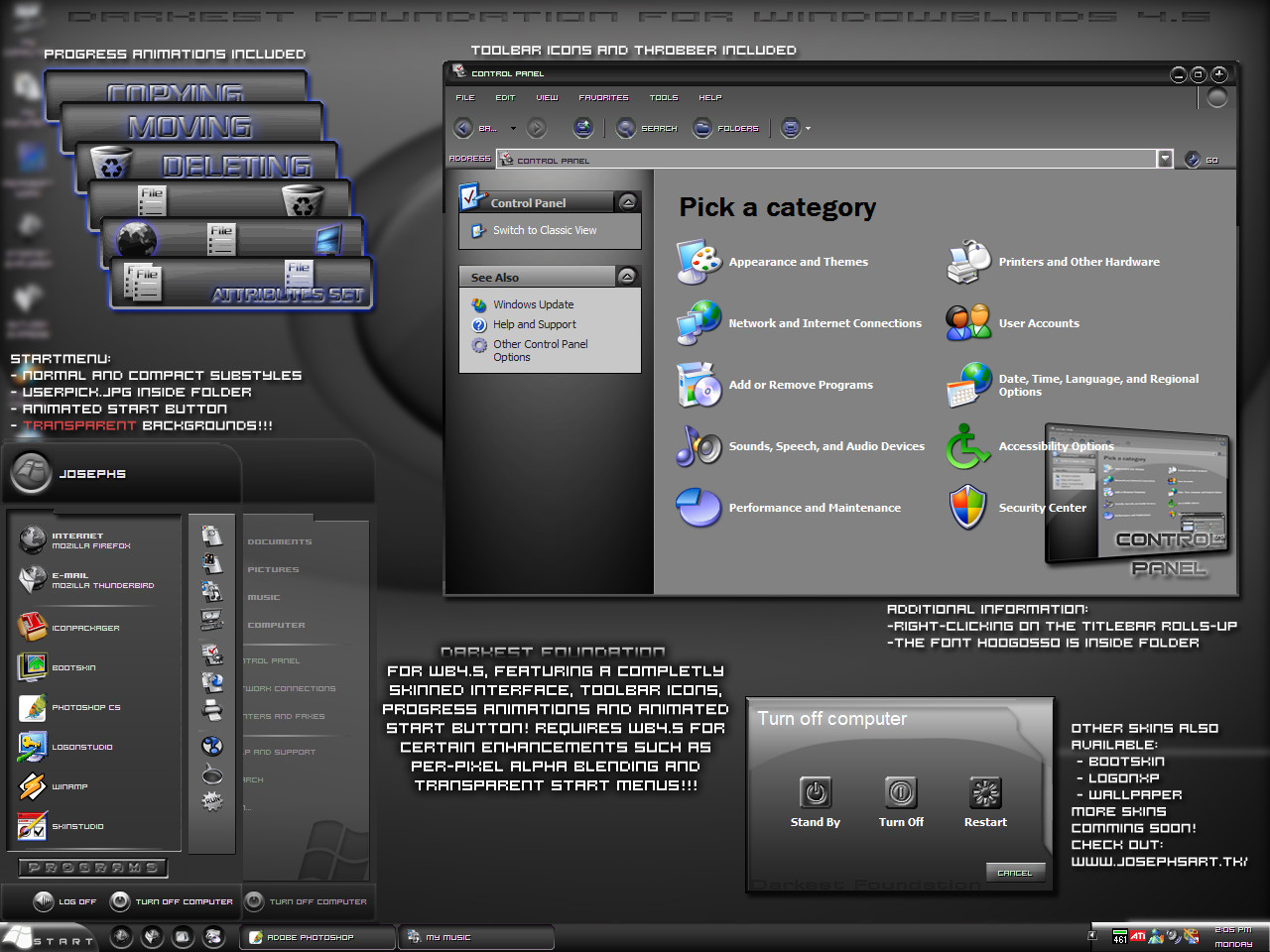The height and width of the screenshot is (952, 1270).
Task: Open the User Accounts category icon
Action: click(969, 323)
